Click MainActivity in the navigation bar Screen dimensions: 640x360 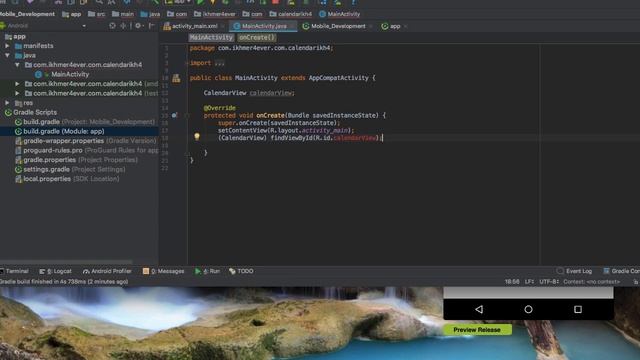[340, 14]
